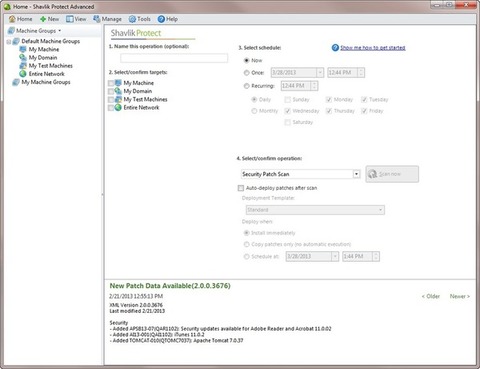Open the Security Patch Scan dropdown
Image resolution: width=480 pixels, height=369 pixels.
pos(356,174)
